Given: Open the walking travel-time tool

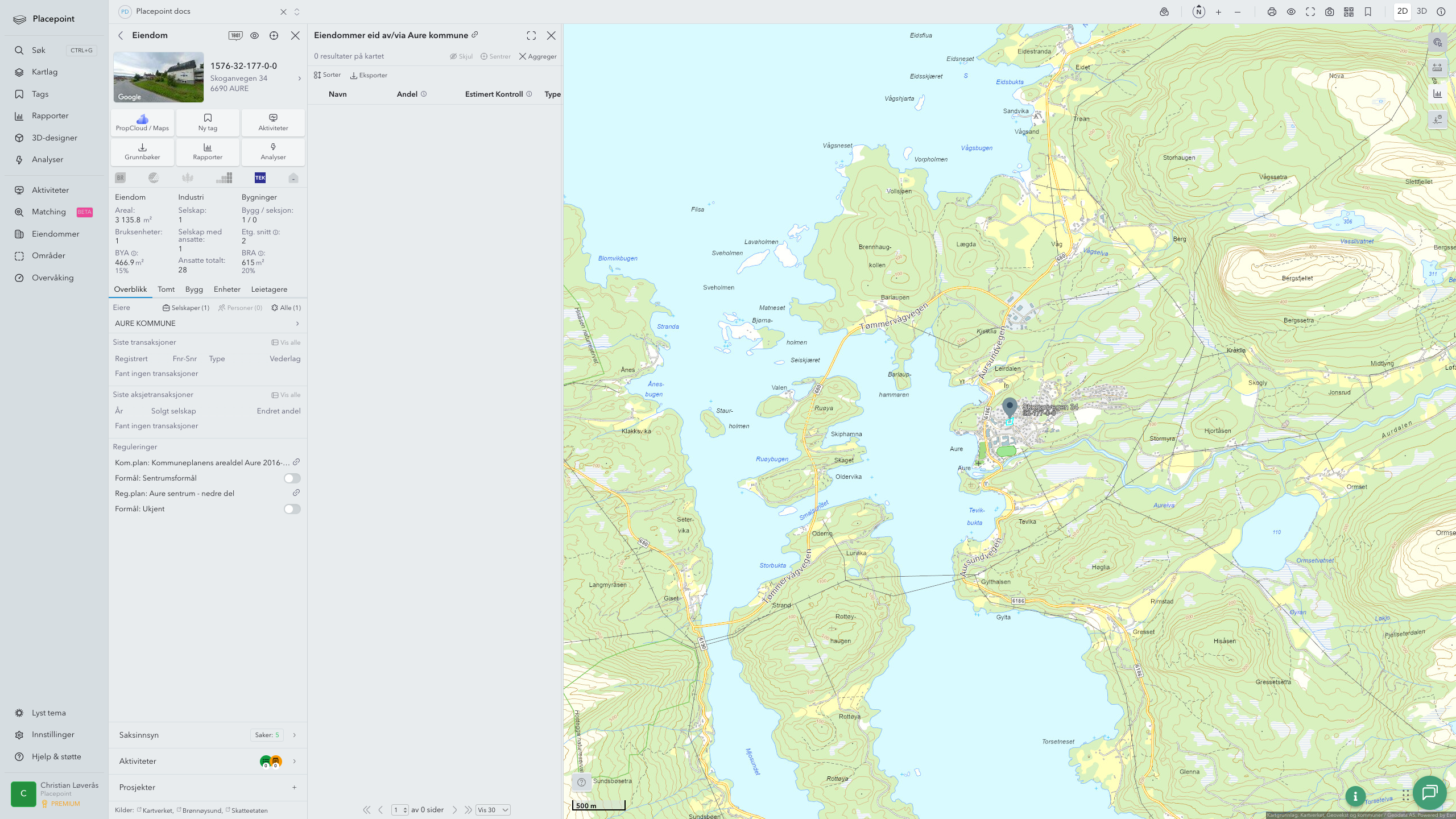Looking at the screenshot, I should pos(1437,119).
